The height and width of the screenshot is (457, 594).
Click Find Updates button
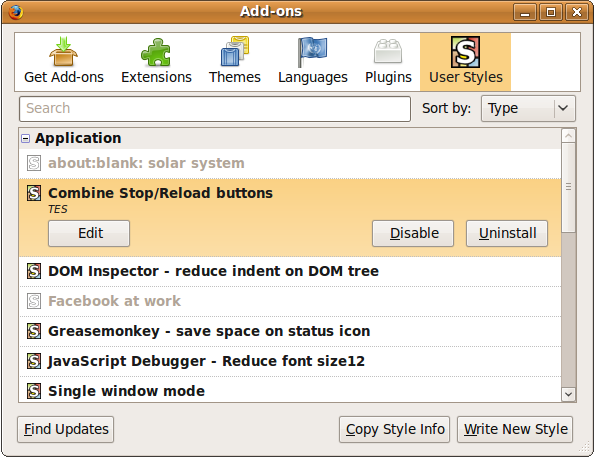(x=66, y=429)
